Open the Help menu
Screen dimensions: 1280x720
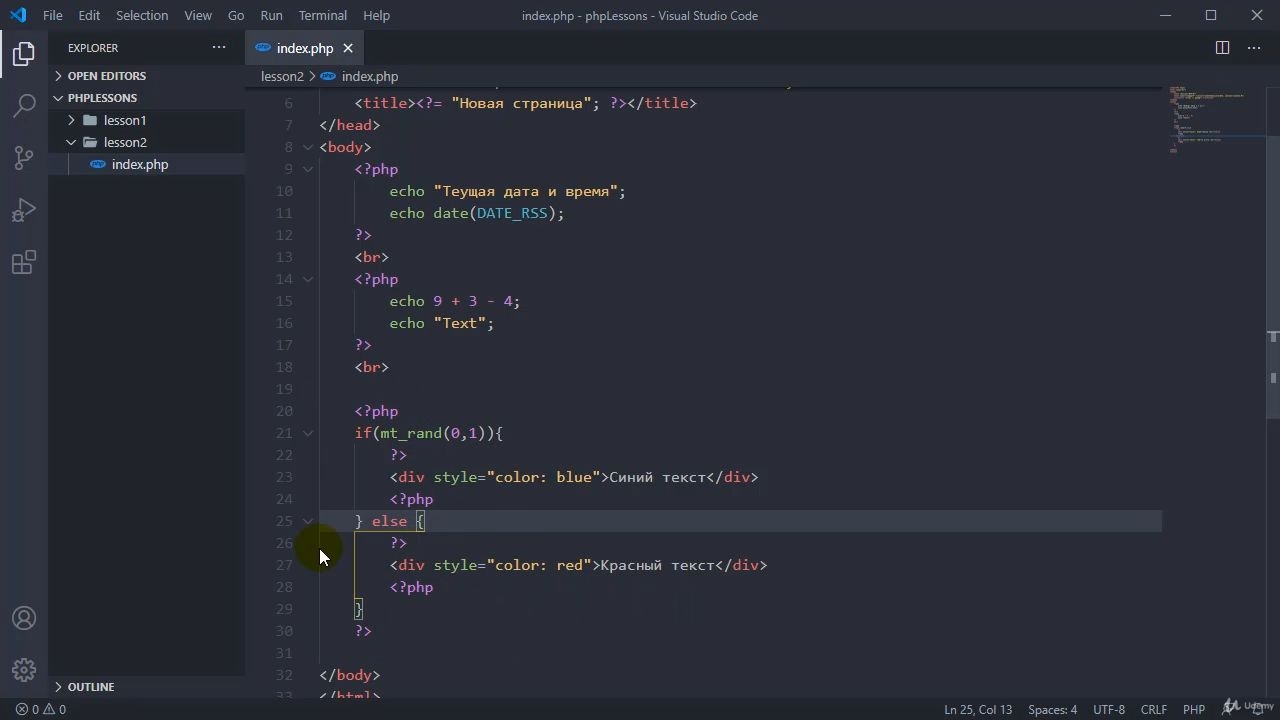pyautogui.click(x=376, y=15)
